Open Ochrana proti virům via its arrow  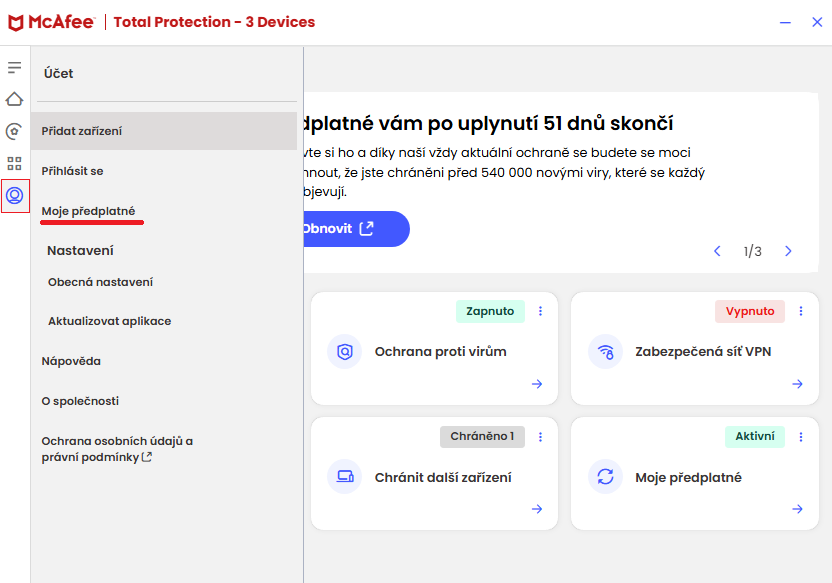click(537, 384)
